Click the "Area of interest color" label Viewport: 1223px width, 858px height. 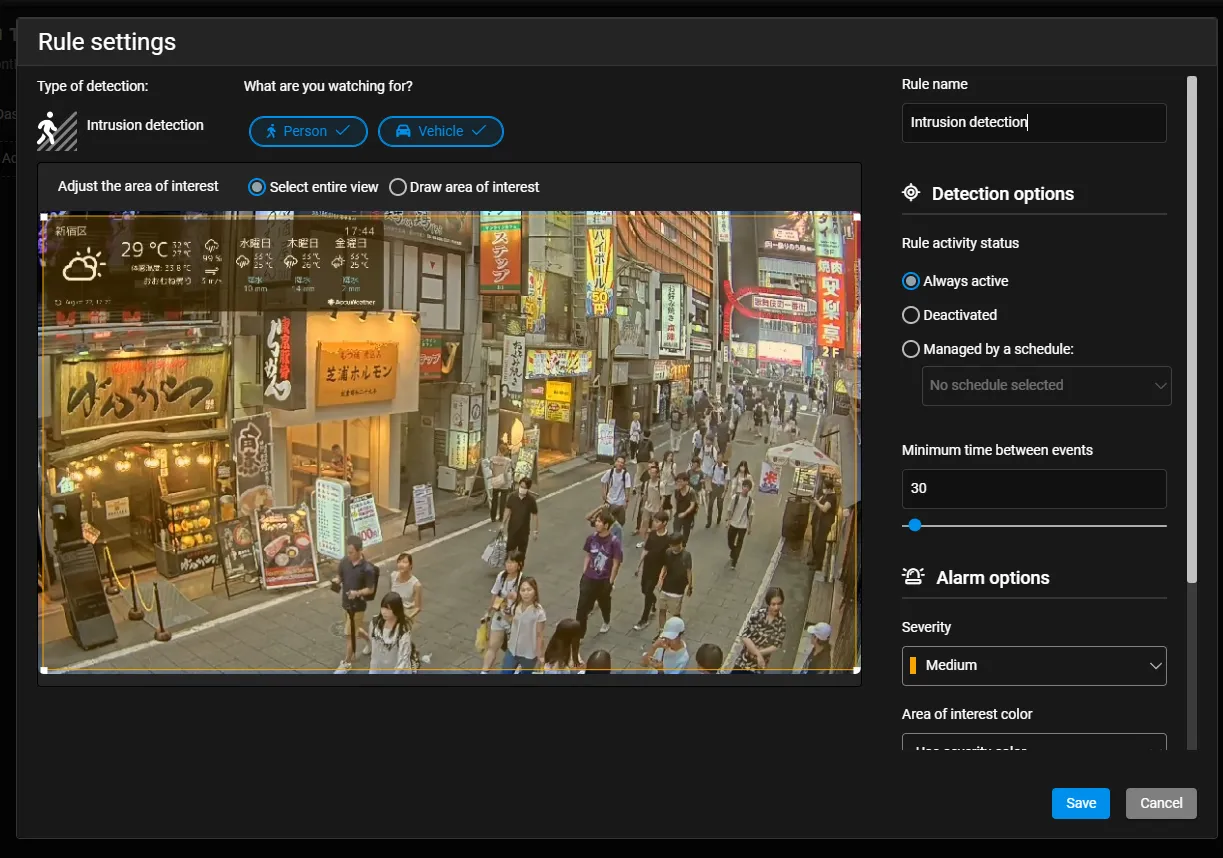(x=967, y=714)
